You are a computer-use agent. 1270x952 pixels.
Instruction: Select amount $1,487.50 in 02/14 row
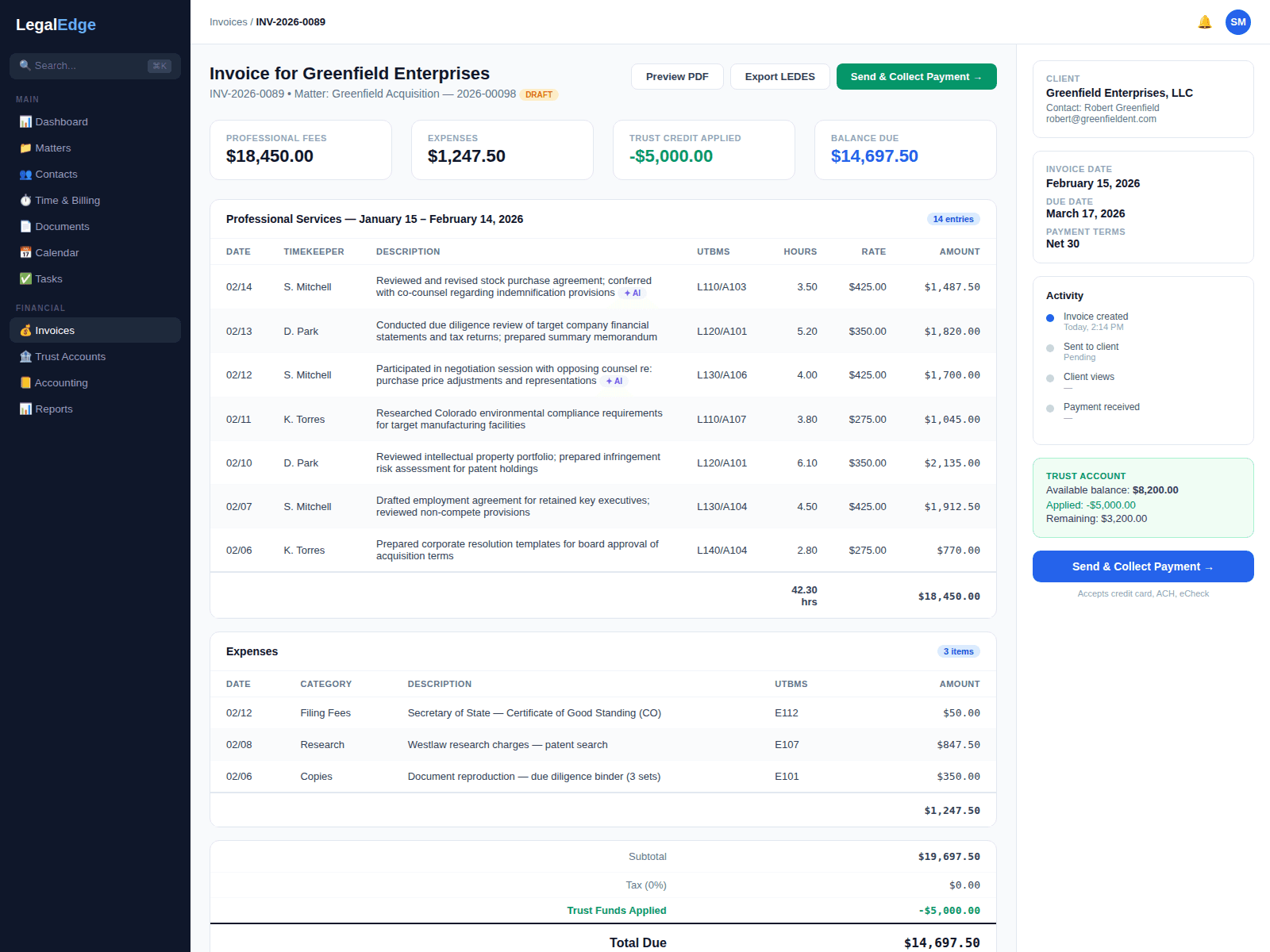(x=952, y=287)
